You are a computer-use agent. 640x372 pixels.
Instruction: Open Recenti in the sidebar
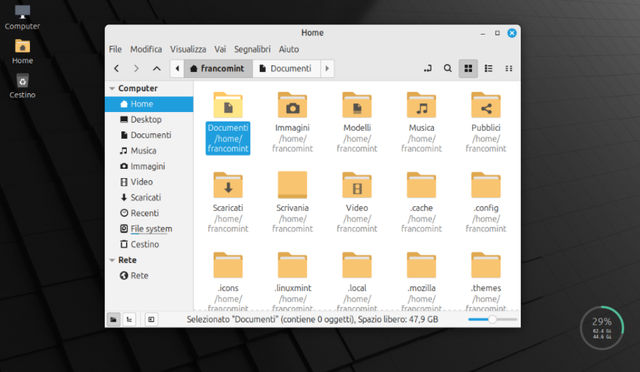pyautogui.click(x=149, y=213)
